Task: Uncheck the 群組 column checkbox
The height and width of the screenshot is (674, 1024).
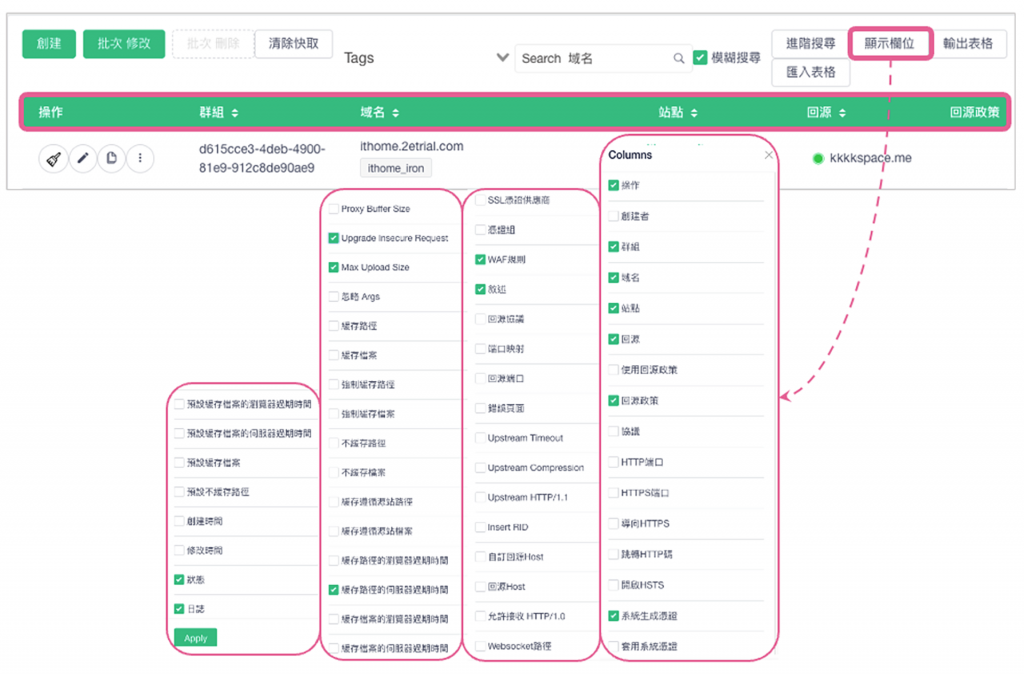Action: 613,247
